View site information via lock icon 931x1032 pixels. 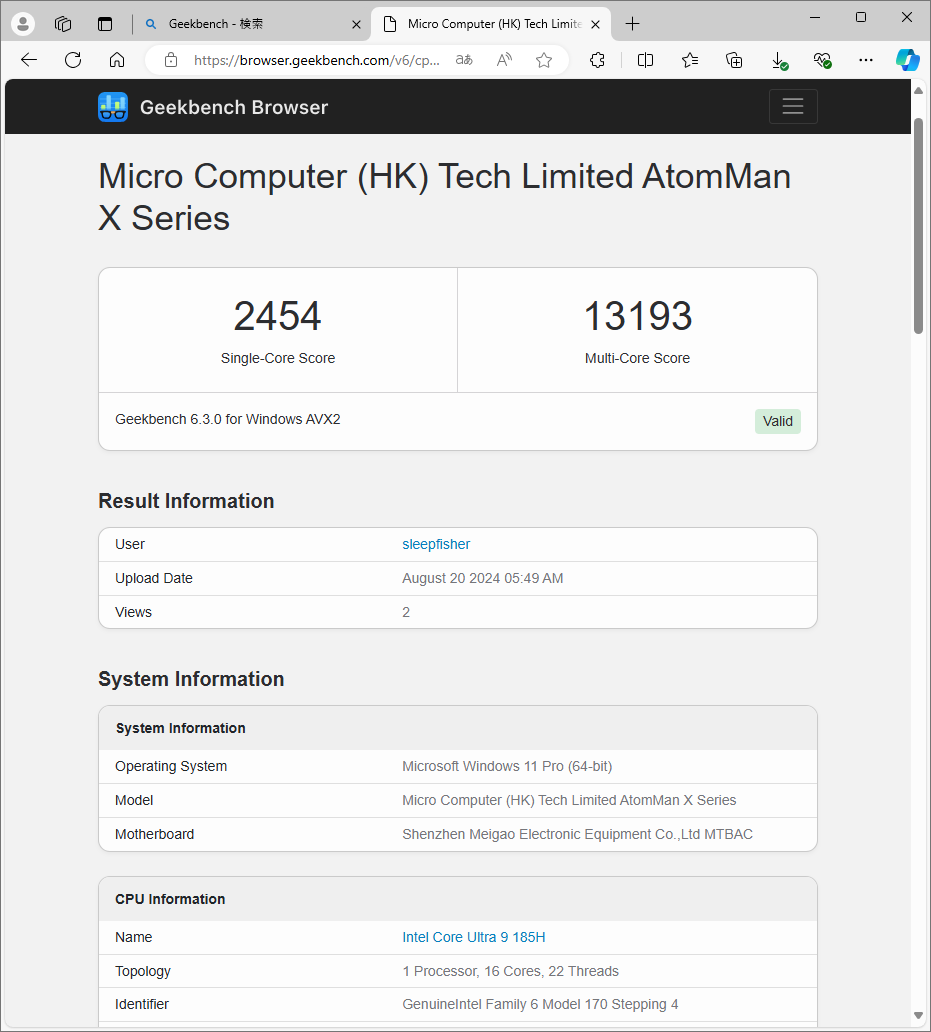pos(171,60)
